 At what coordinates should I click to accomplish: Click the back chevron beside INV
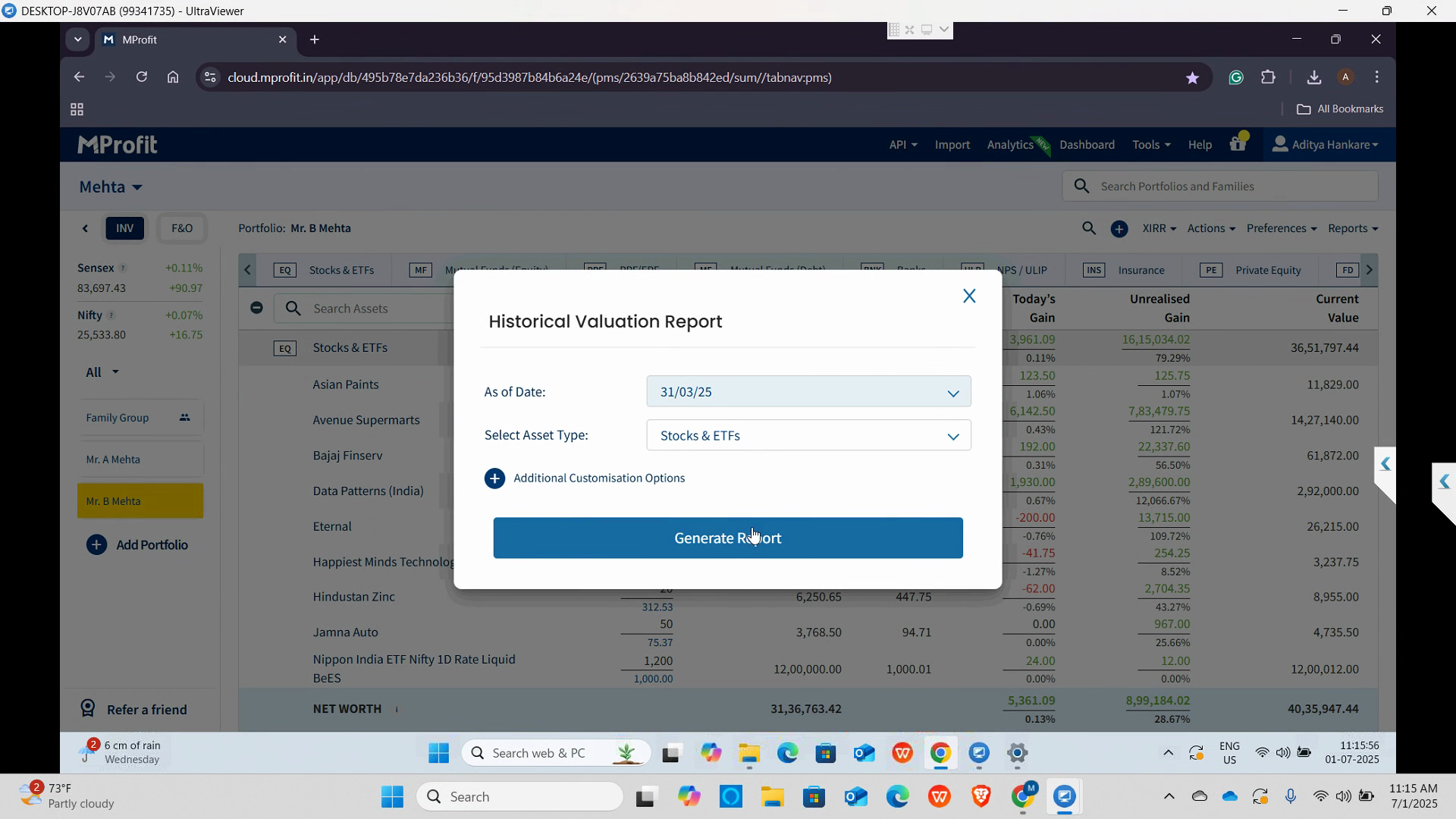coord(85,228)
